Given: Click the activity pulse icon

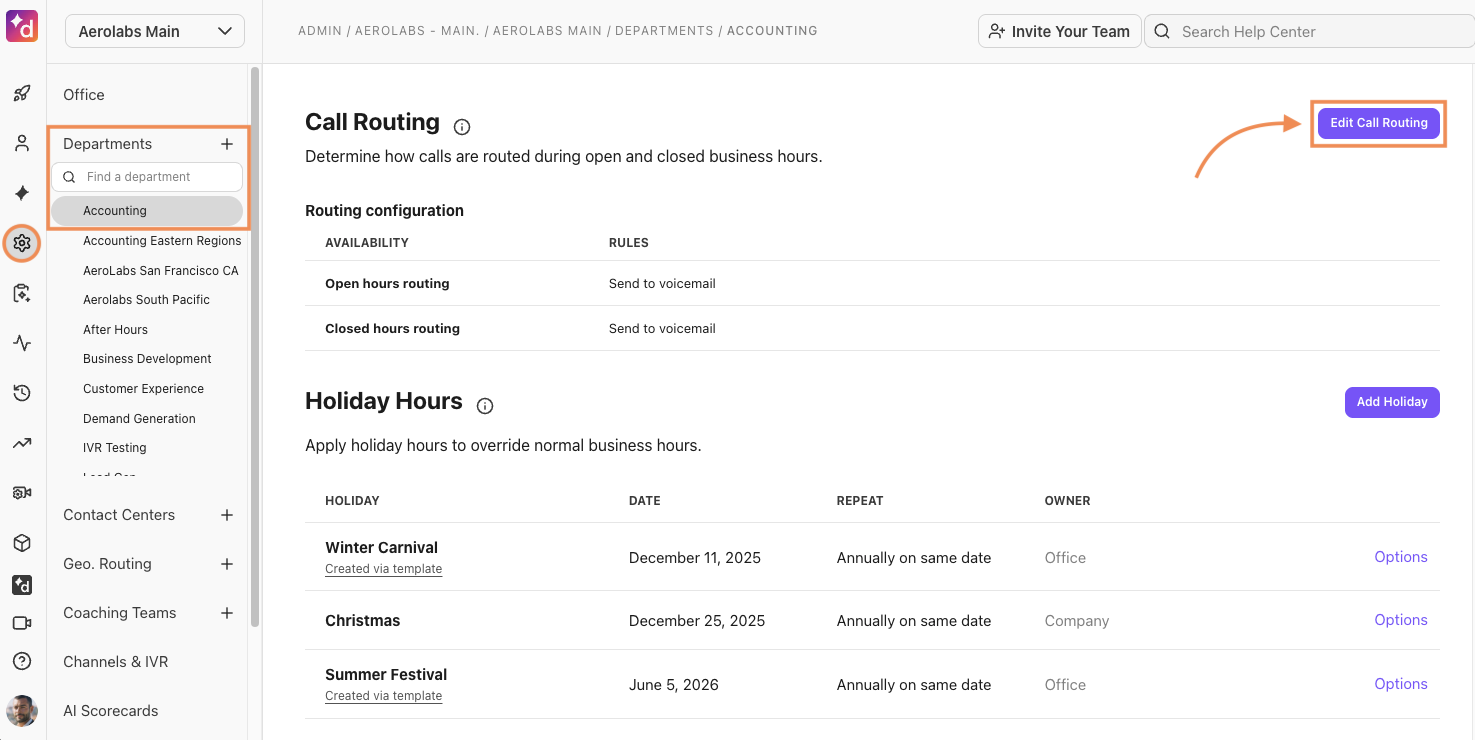Looking at the screenshot, I should point(22,343).
